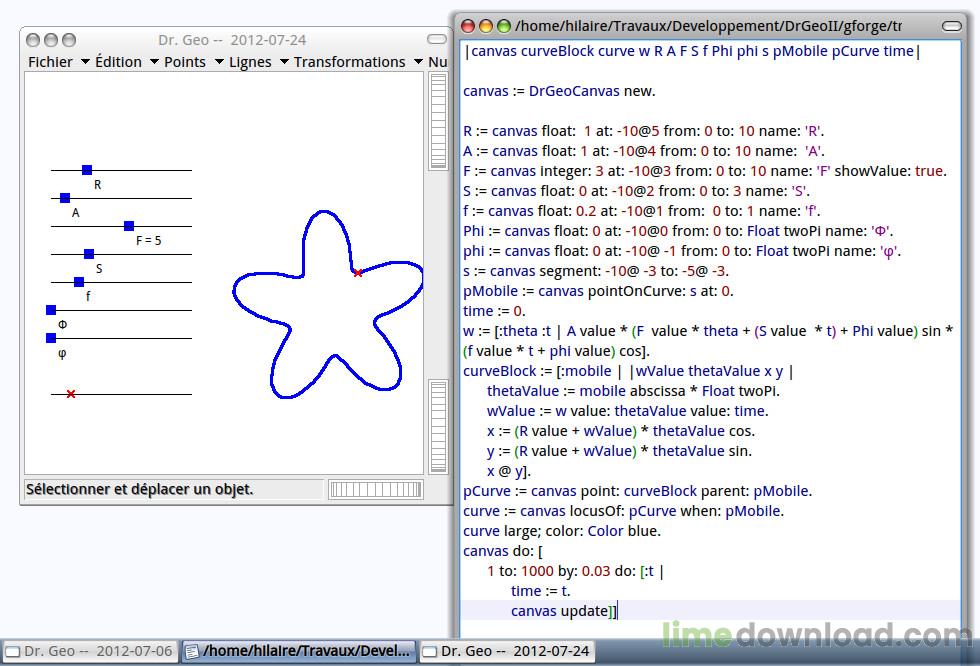Click upper vertical scrollbar thumb in Dr. Geo
The image size is (980, 666).
[438, 121]
